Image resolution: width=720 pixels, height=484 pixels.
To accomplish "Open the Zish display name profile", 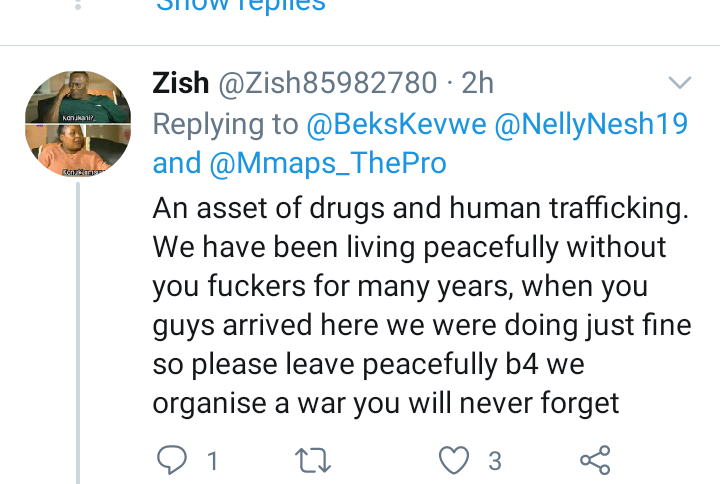I will (180, 83).
